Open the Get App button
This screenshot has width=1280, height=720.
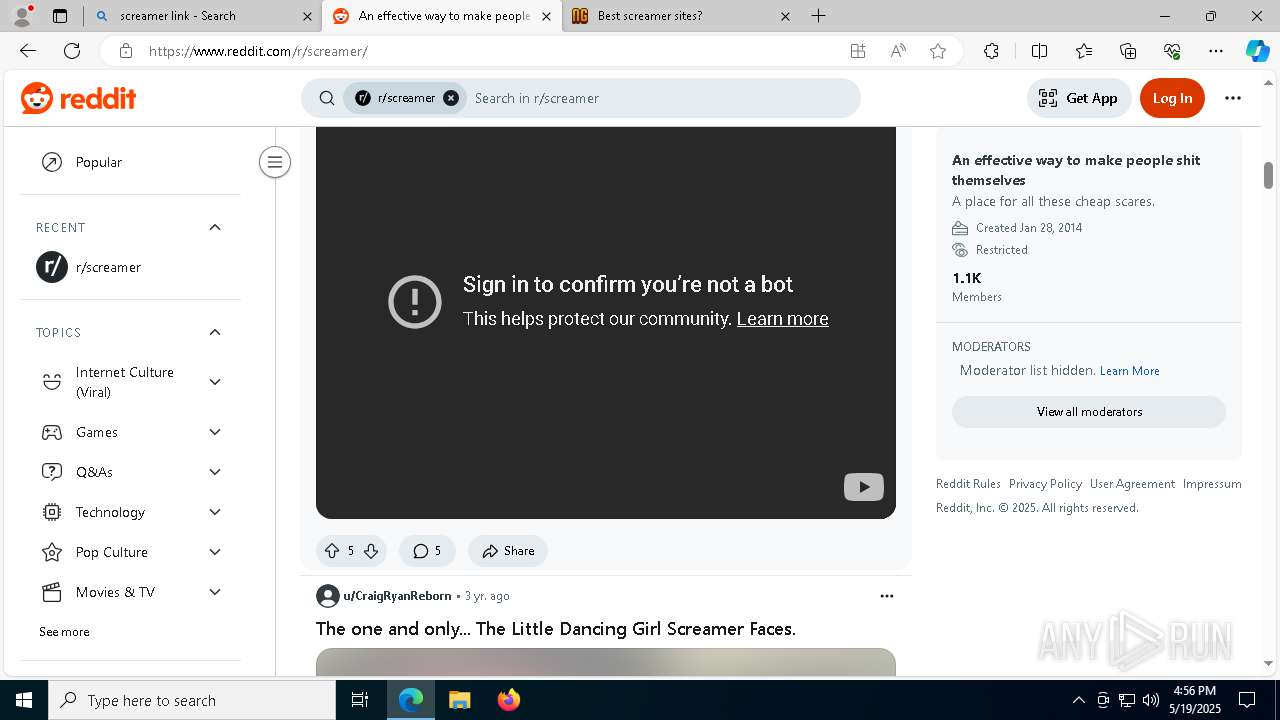click(x=1078, y=98)
